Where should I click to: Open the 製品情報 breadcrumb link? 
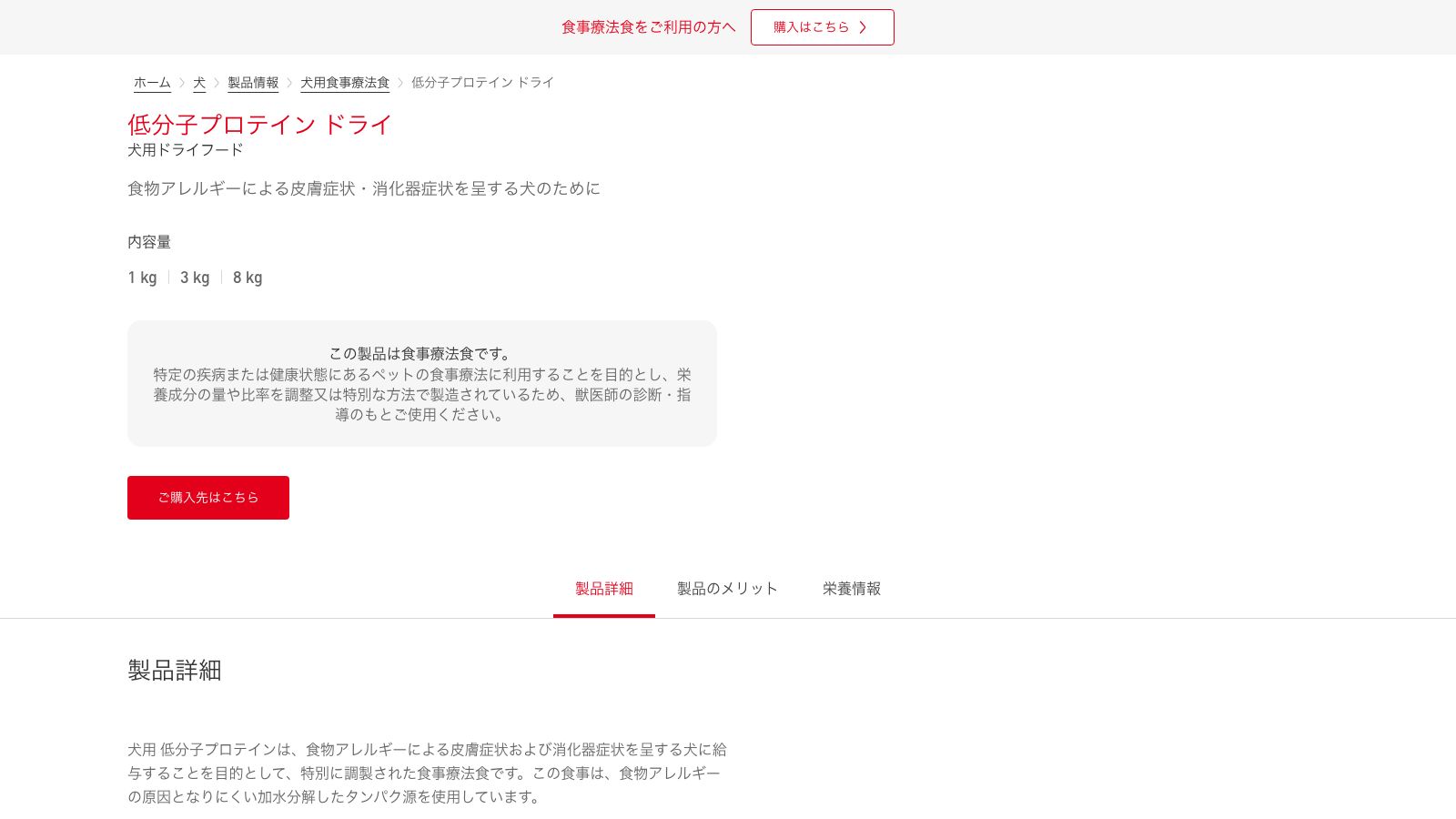[x=253, y=83]
